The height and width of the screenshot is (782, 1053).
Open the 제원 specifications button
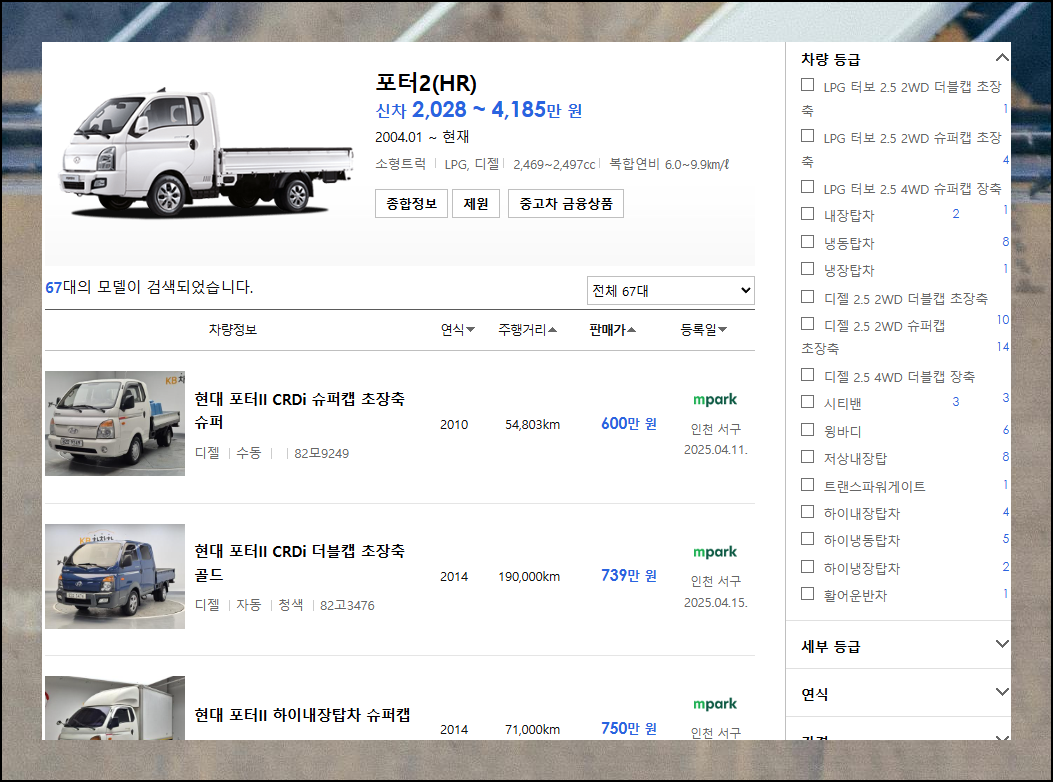475,204
